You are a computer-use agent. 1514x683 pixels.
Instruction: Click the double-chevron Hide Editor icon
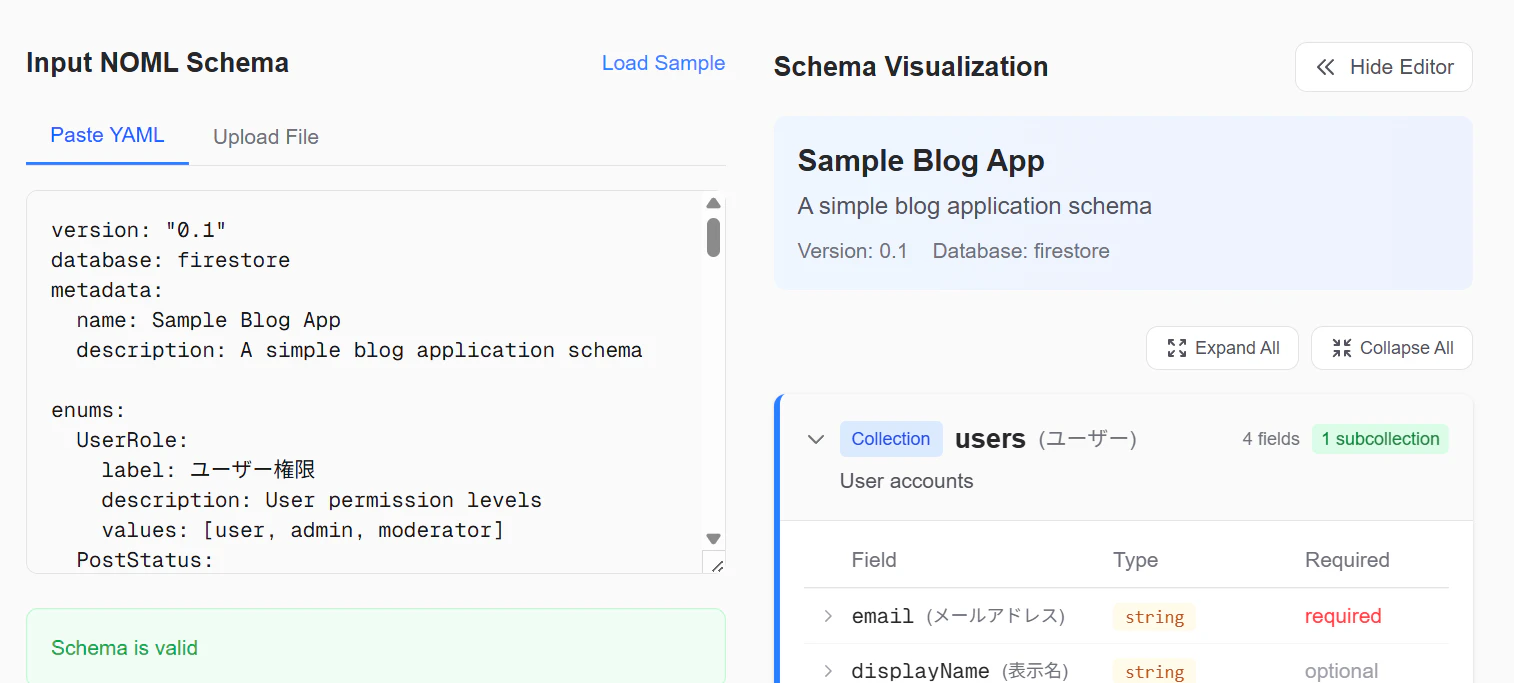(x=1325, y=67)
